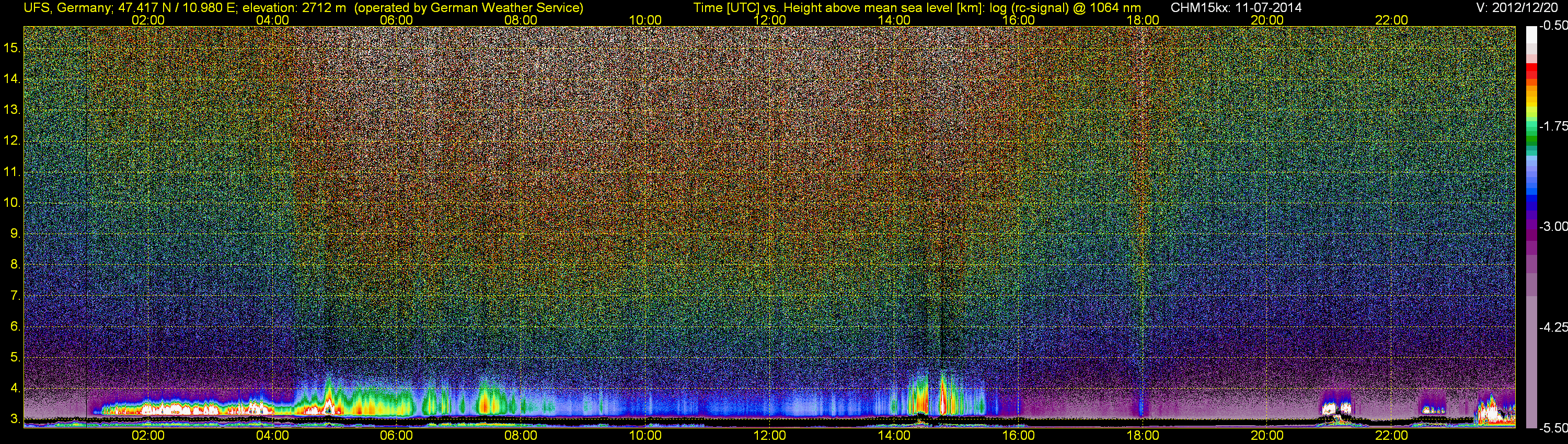Viewport: 1568px width, 444px height.
Task: Click the height axis label '7.'
Action: click(x=16, y=296)
